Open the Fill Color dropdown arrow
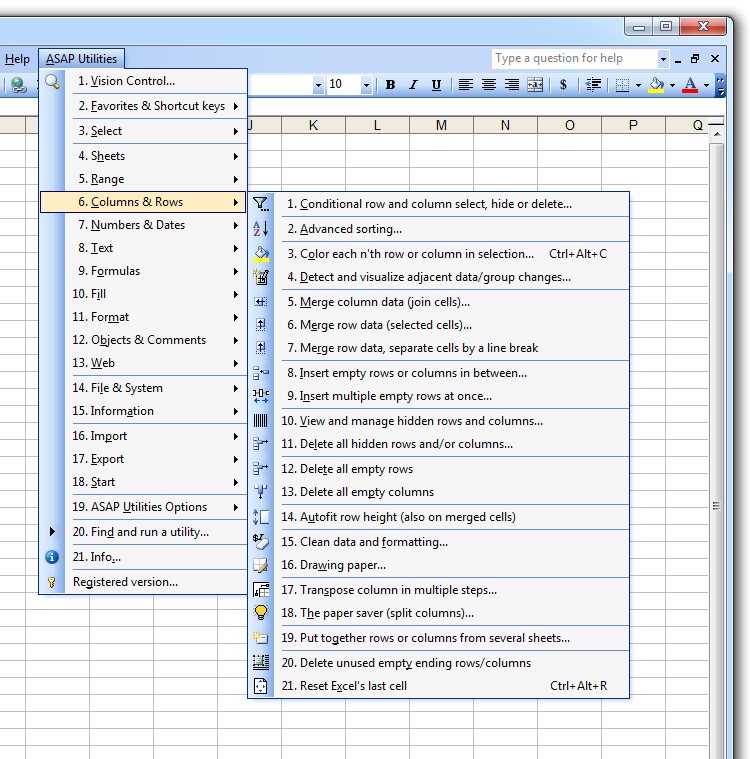The height and width of the screenshot is (759, 750). (x=673, y=85)
